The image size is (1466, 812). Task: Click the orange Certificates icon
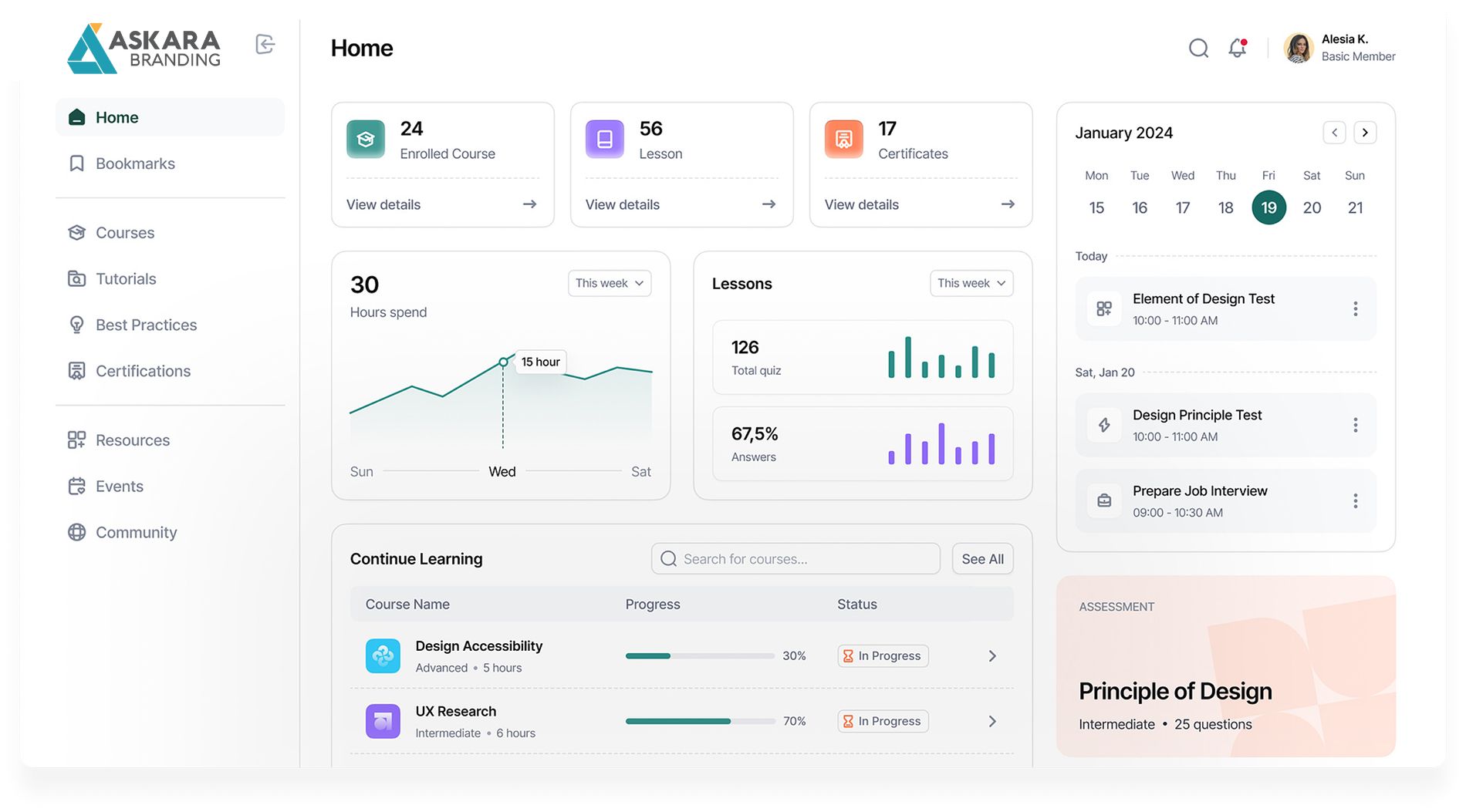pyautogui.click(x=843, y=140)
